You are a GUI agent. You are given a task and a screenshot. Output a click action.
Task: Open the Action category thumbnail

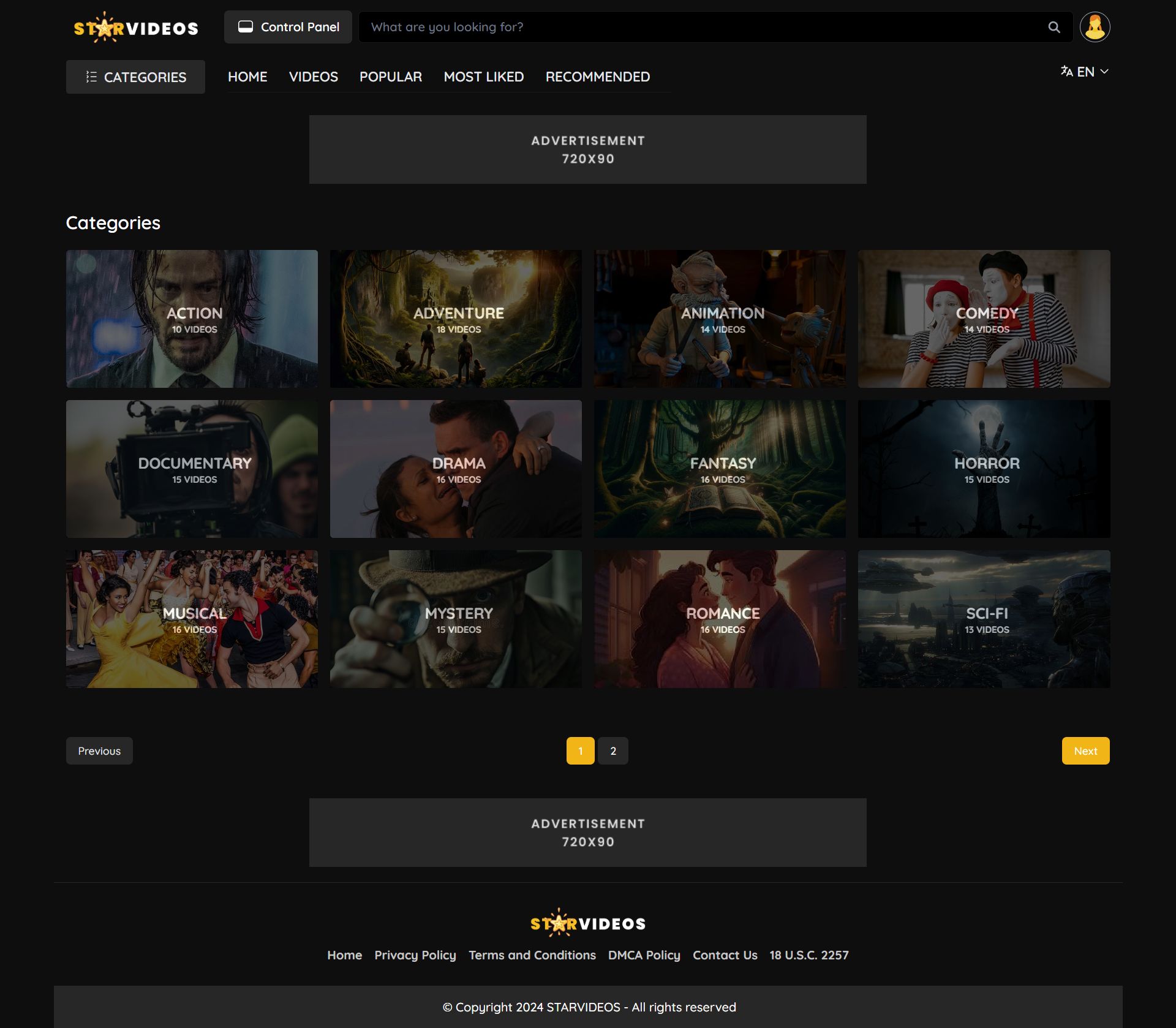pyautogui.click(x=192, y=319)
